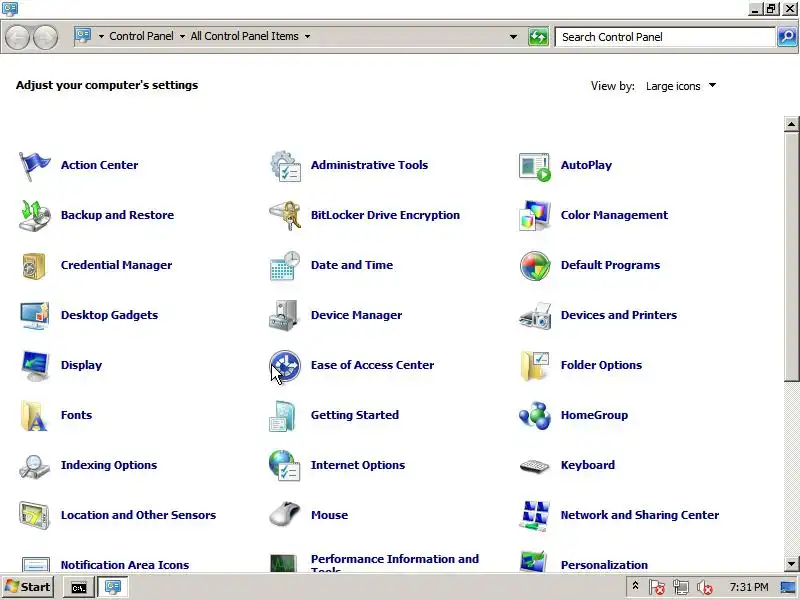Click the 7:31 PM clock

pos(748,587)
